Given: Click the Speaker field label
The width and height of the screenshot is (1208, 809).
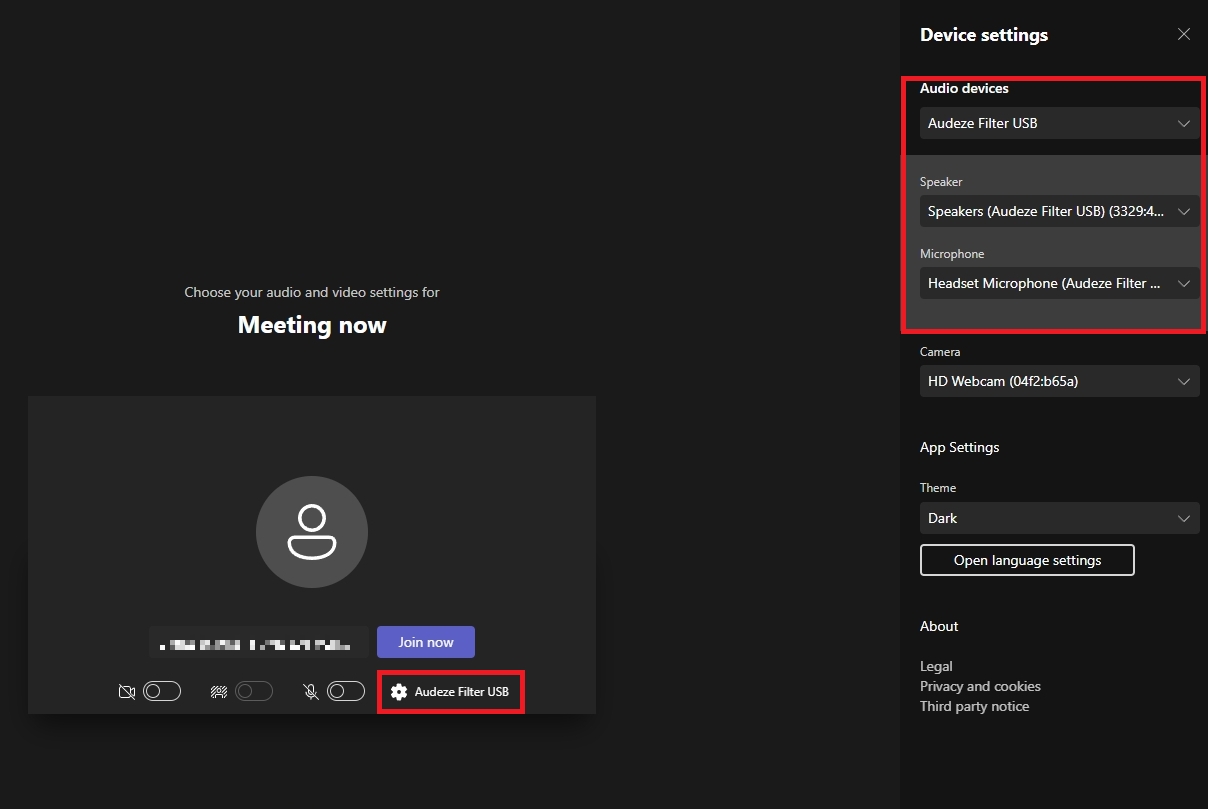Looking at the screenshot, I should coord(941,182).
